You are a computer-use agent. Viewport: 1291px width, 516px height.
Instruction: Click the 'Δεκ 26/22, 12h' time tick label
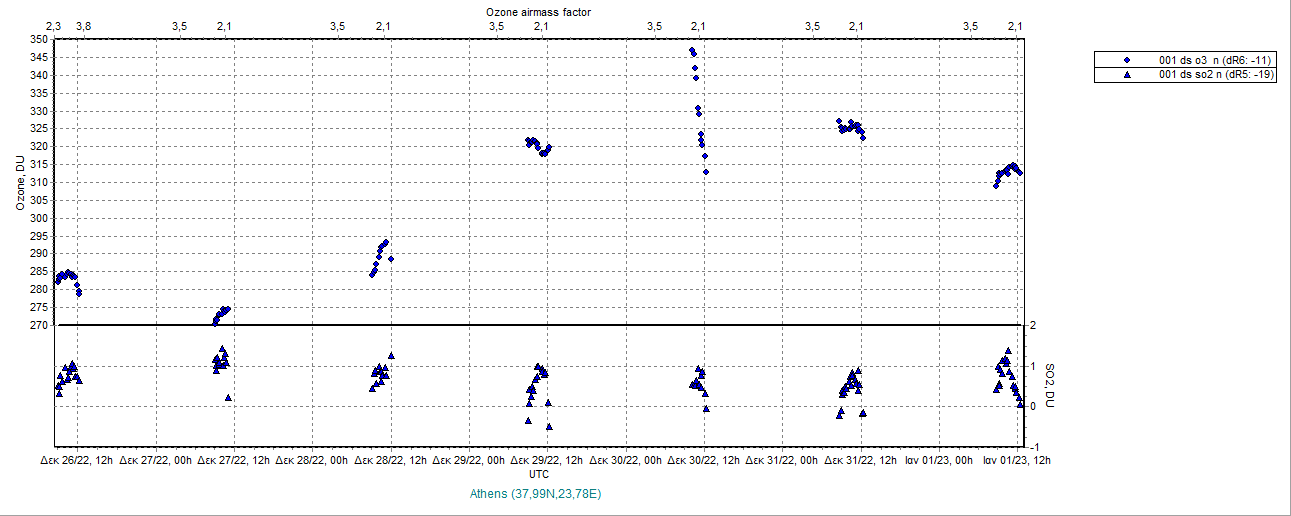click(x=79, y=461)
